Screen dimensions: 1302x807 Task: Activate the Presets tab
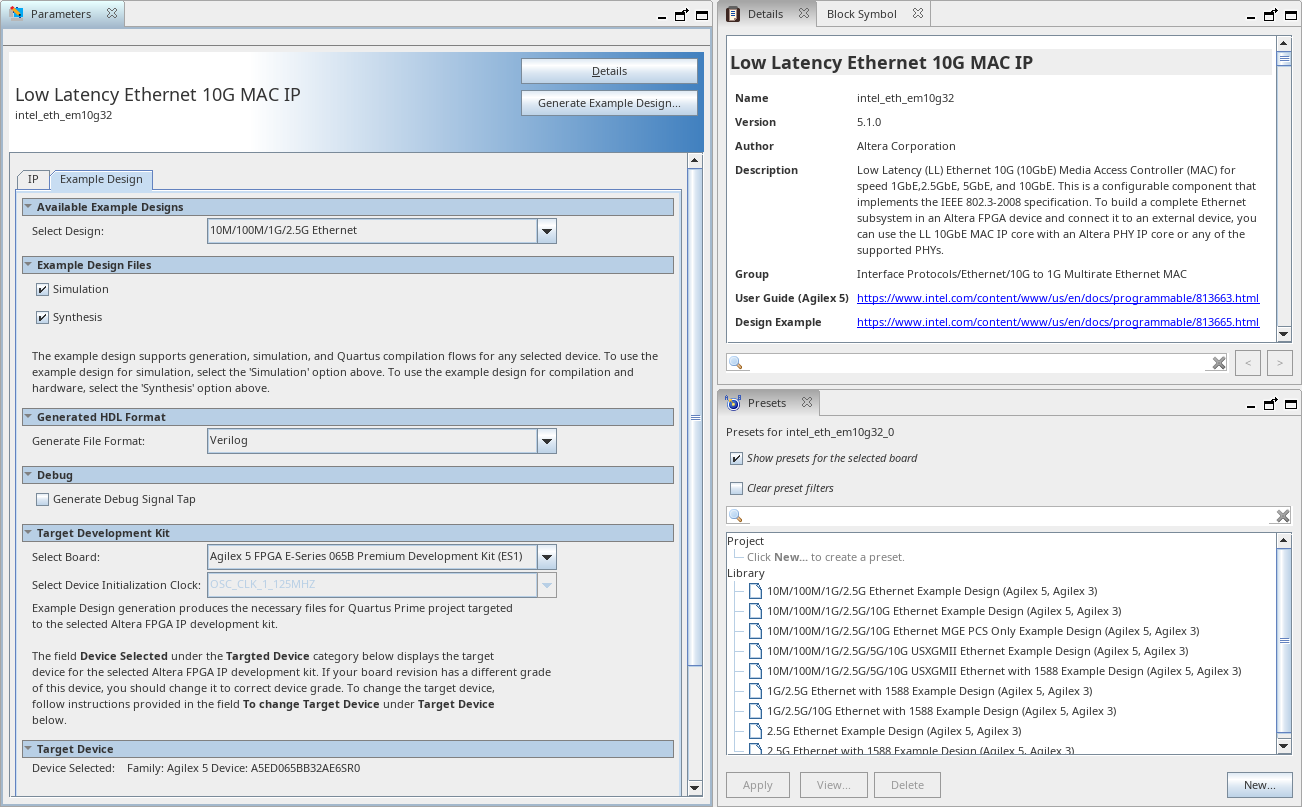coord(768,403)
